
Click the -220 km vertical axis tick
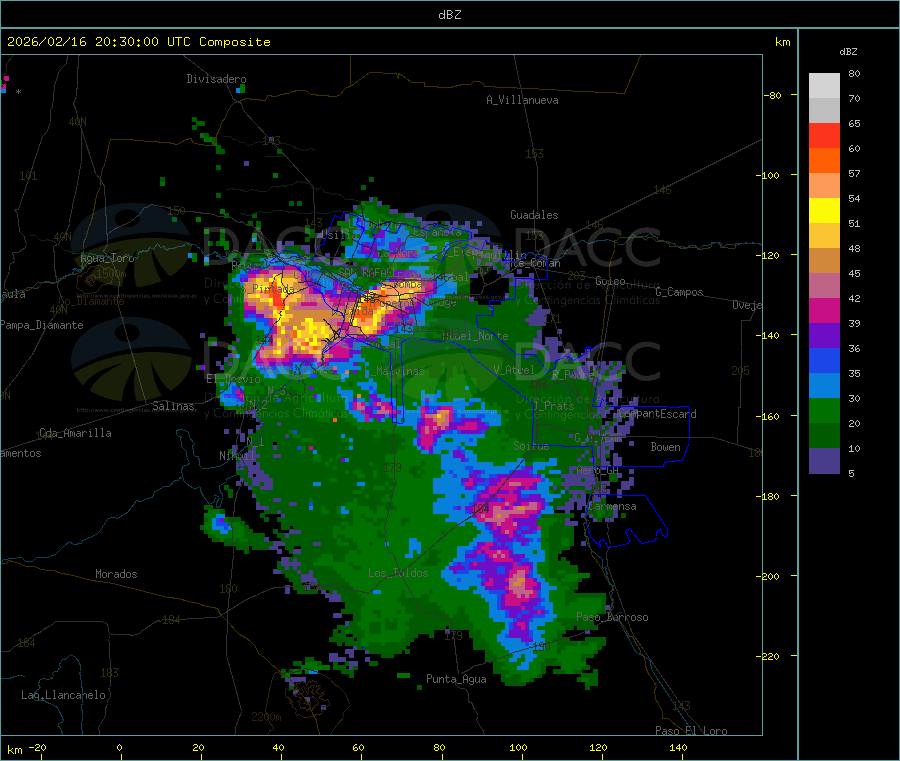pos(768,657)
